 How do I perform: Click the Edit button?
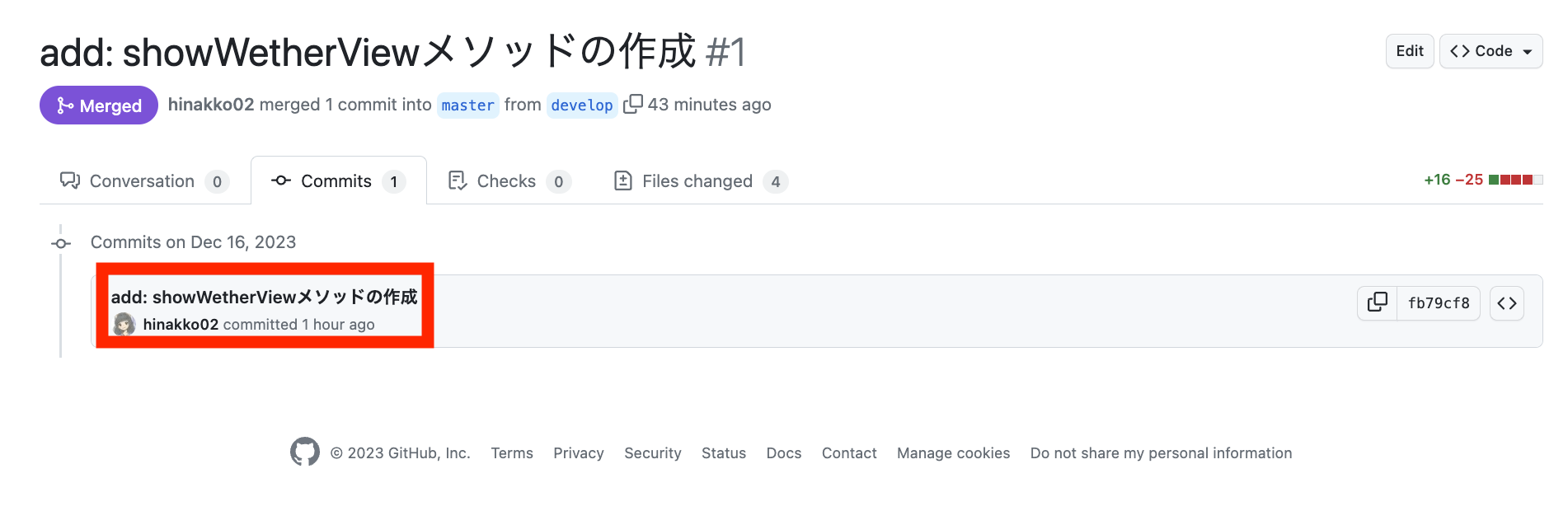pyautogui.click(x=1409, y=50)
